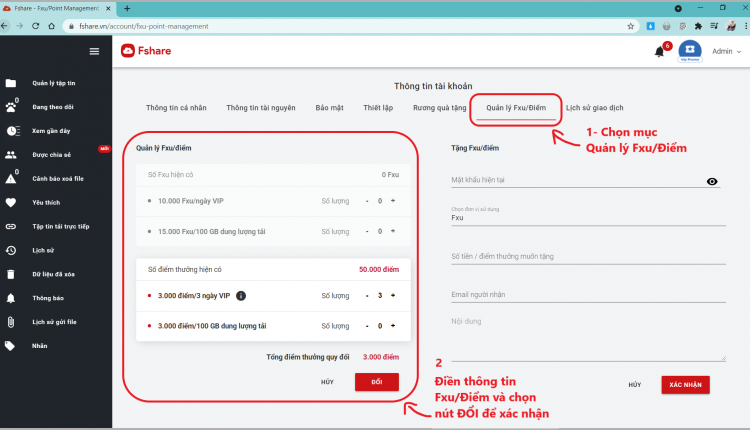This screenshot has width=750, height=430.
Task: Decrease quantity for 10.000 Fxu/ngày VIP
Action: (x=367, y=201)
